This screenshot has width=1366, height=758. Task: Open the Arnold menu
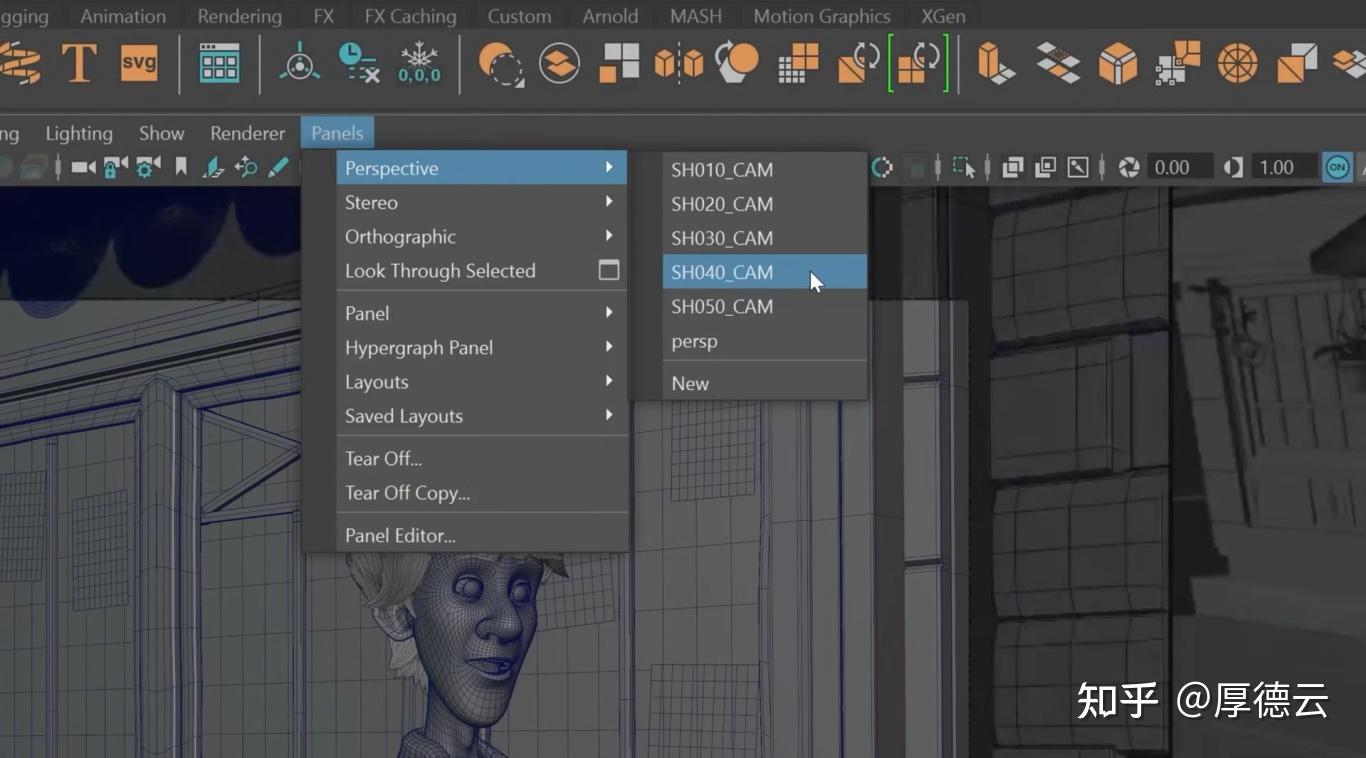[610, 16]
